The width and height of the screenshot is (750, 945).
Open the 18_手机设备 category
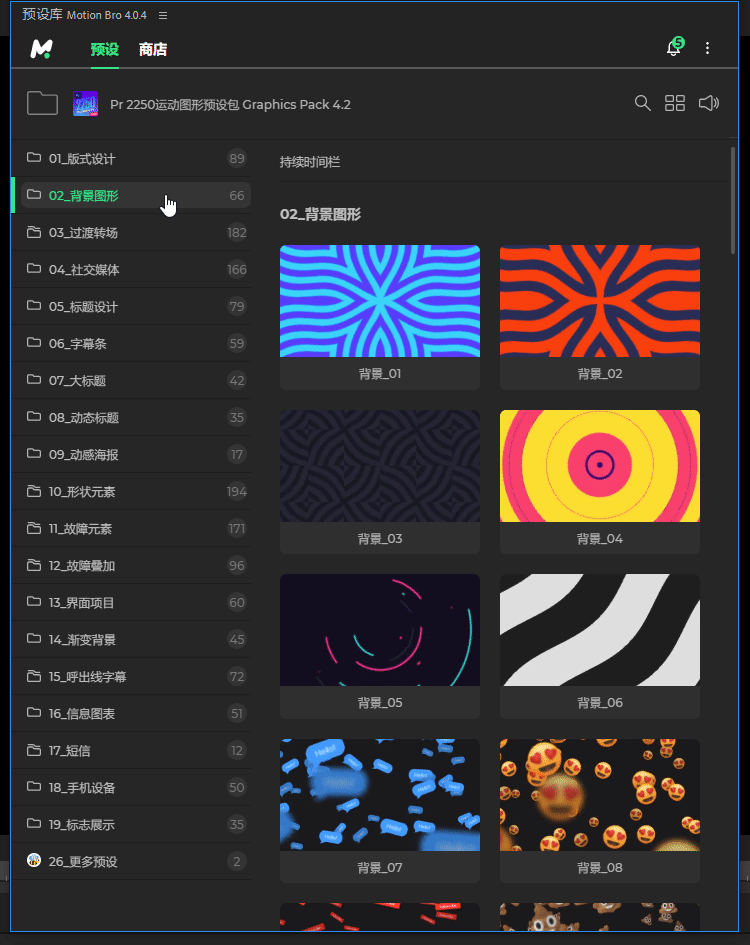point(136,788)
